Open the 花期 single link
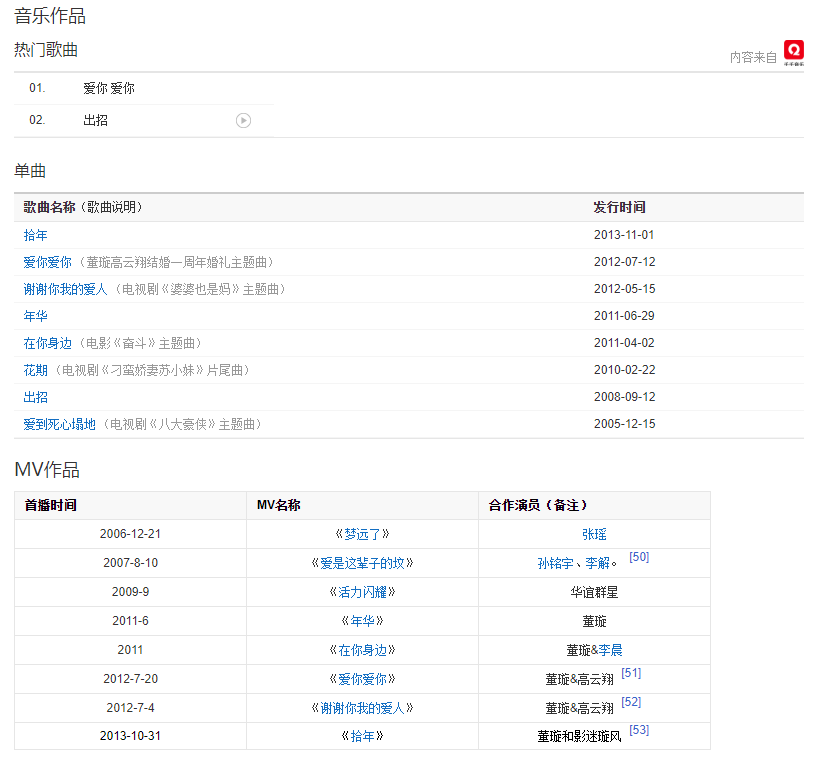Screen dimensions: 818x766 [x=36, y=370]
